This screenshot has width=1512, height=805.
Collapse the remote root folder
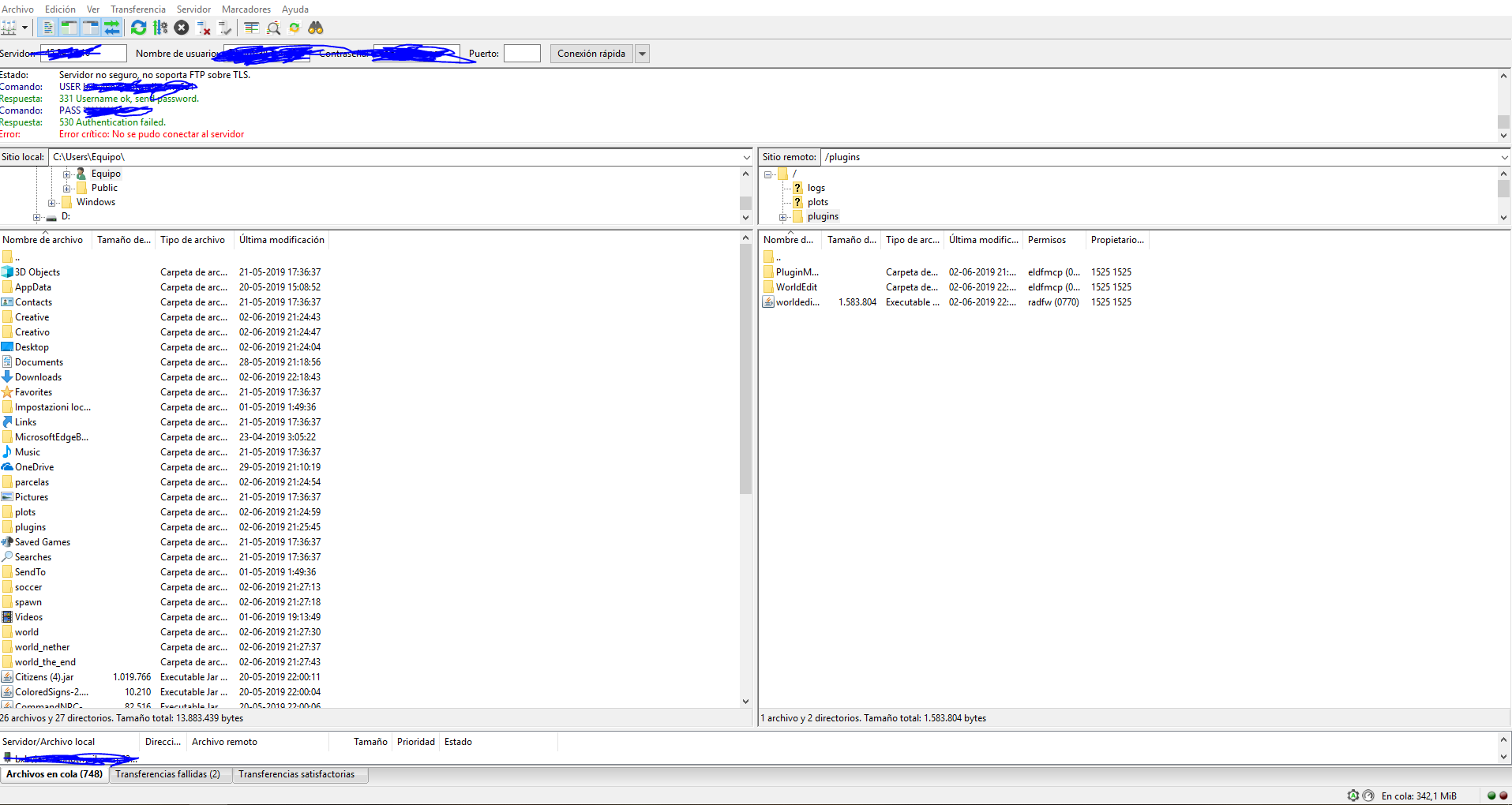(x=767, y=174)
